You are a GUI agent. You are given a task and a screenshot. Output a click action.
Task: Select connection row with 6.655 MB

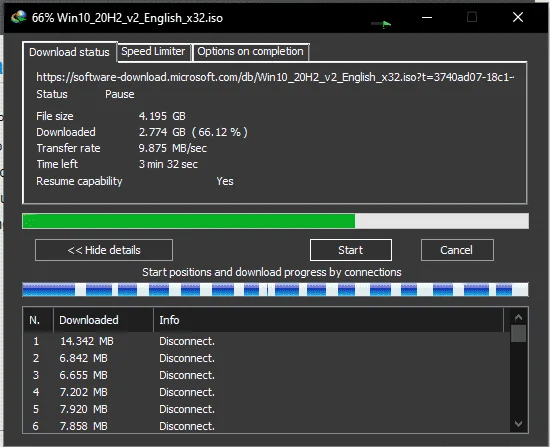(267, 375)
